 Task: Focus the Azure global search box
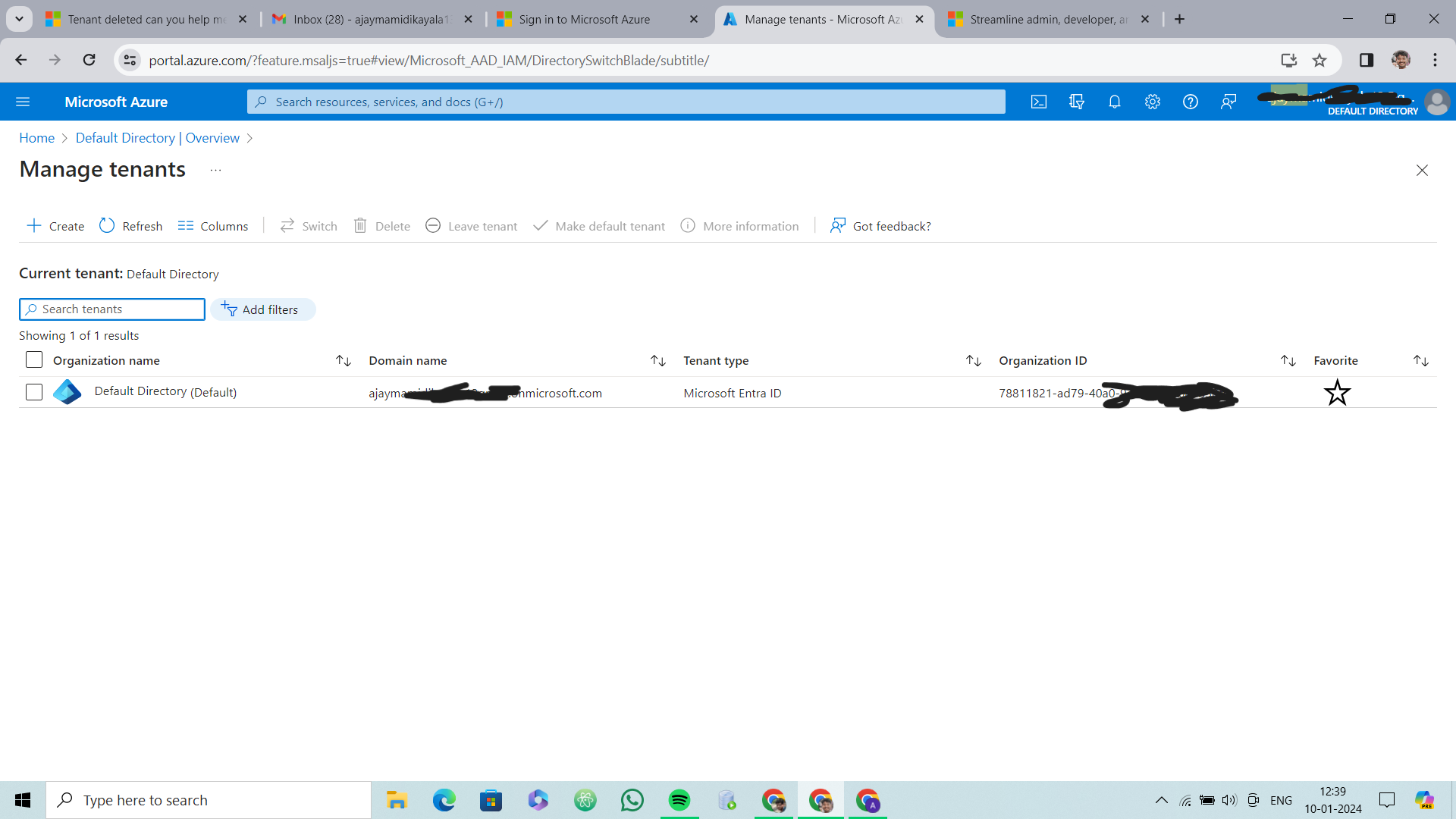[x=626, y=102]
